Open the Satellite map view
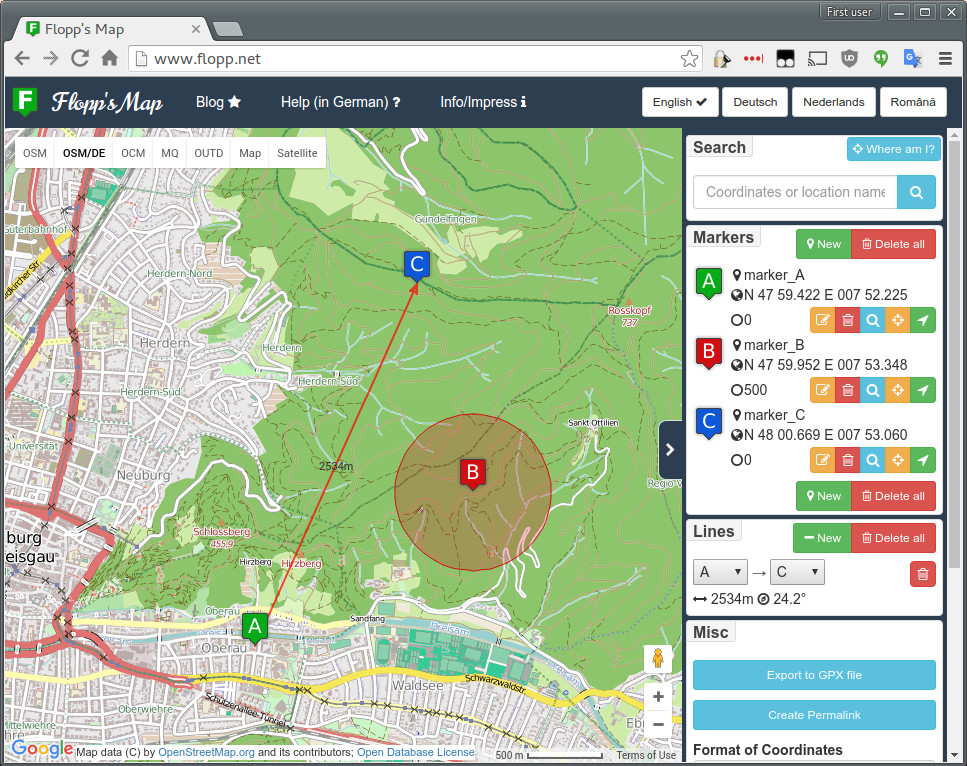Screen dimensions: 967x766 point(297,153)
